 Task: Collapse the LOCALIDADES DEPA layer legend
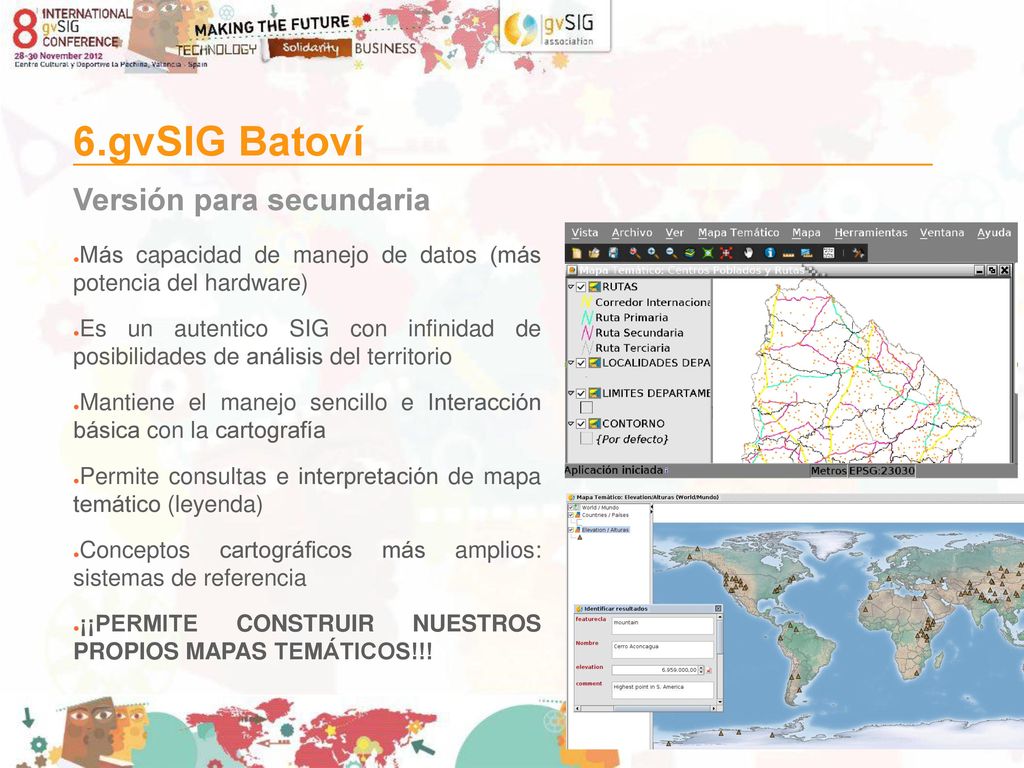pyautogui.click(x=571, y=362)
